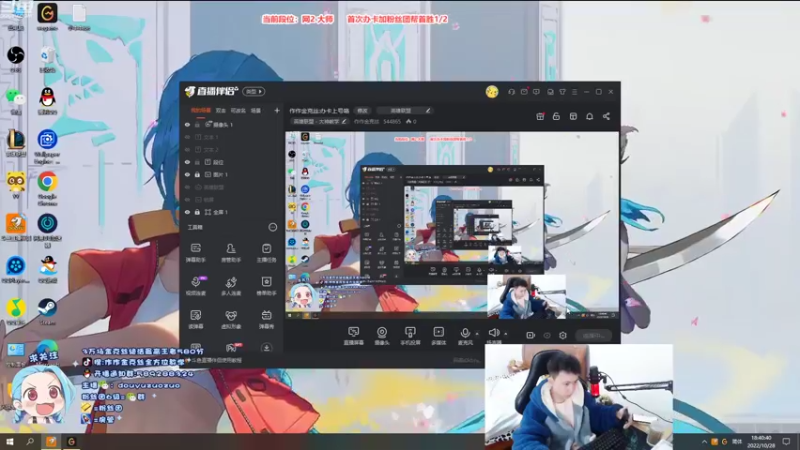The image size is (800, 450).
Task: Open the Steam desktop shortcut
Action: tap(47, 311)
